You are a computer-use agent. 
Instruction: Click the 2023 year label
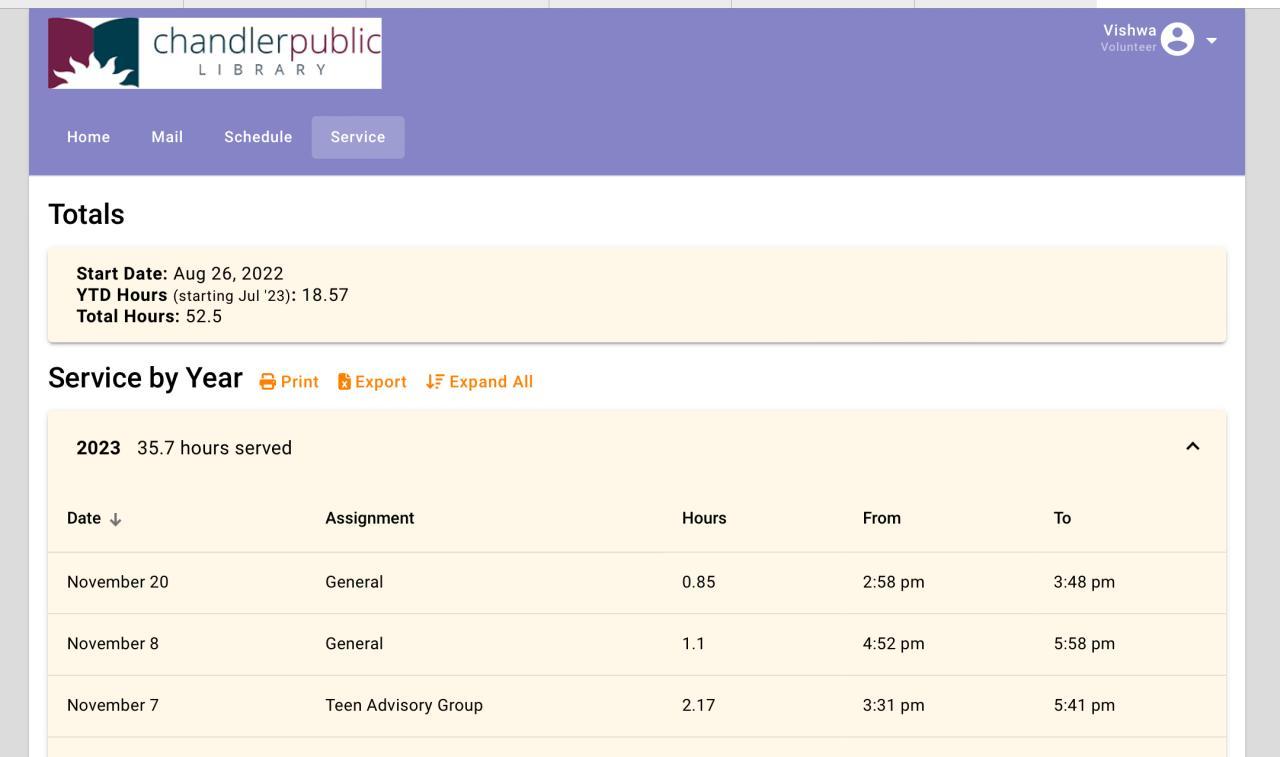point(98,448)
